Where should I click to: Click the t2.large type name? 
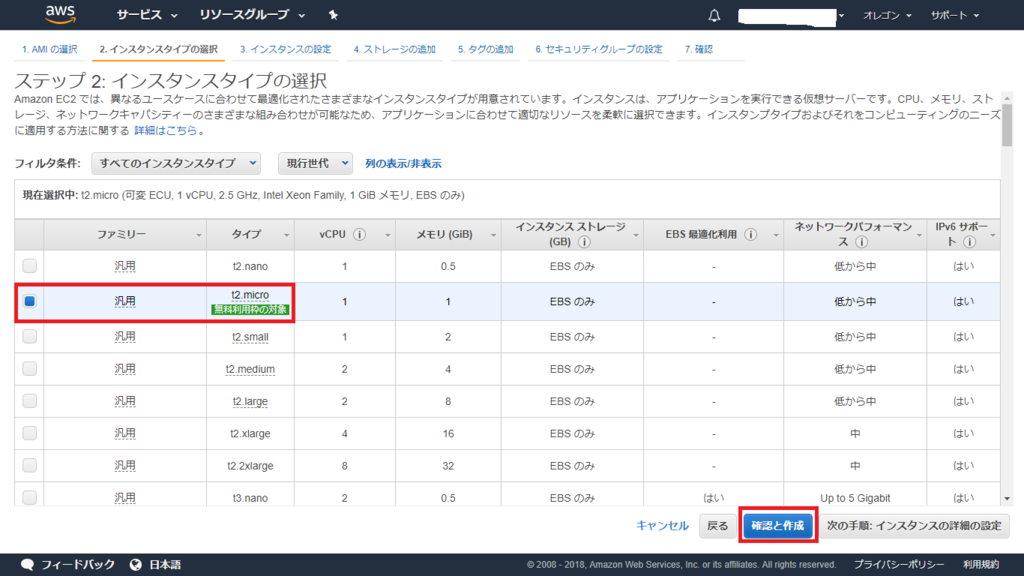250,401
